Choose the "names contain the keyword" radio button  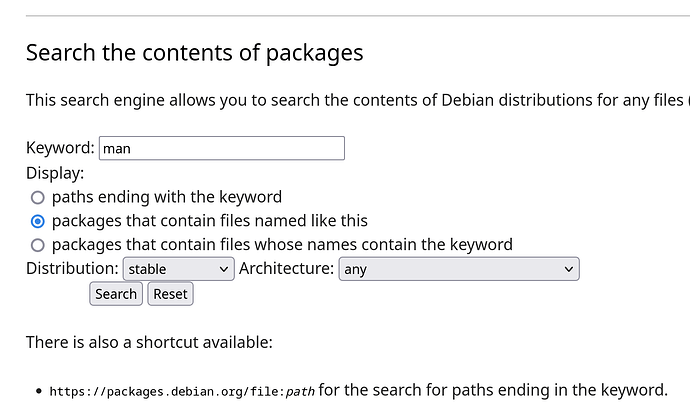tap(38, 245)
